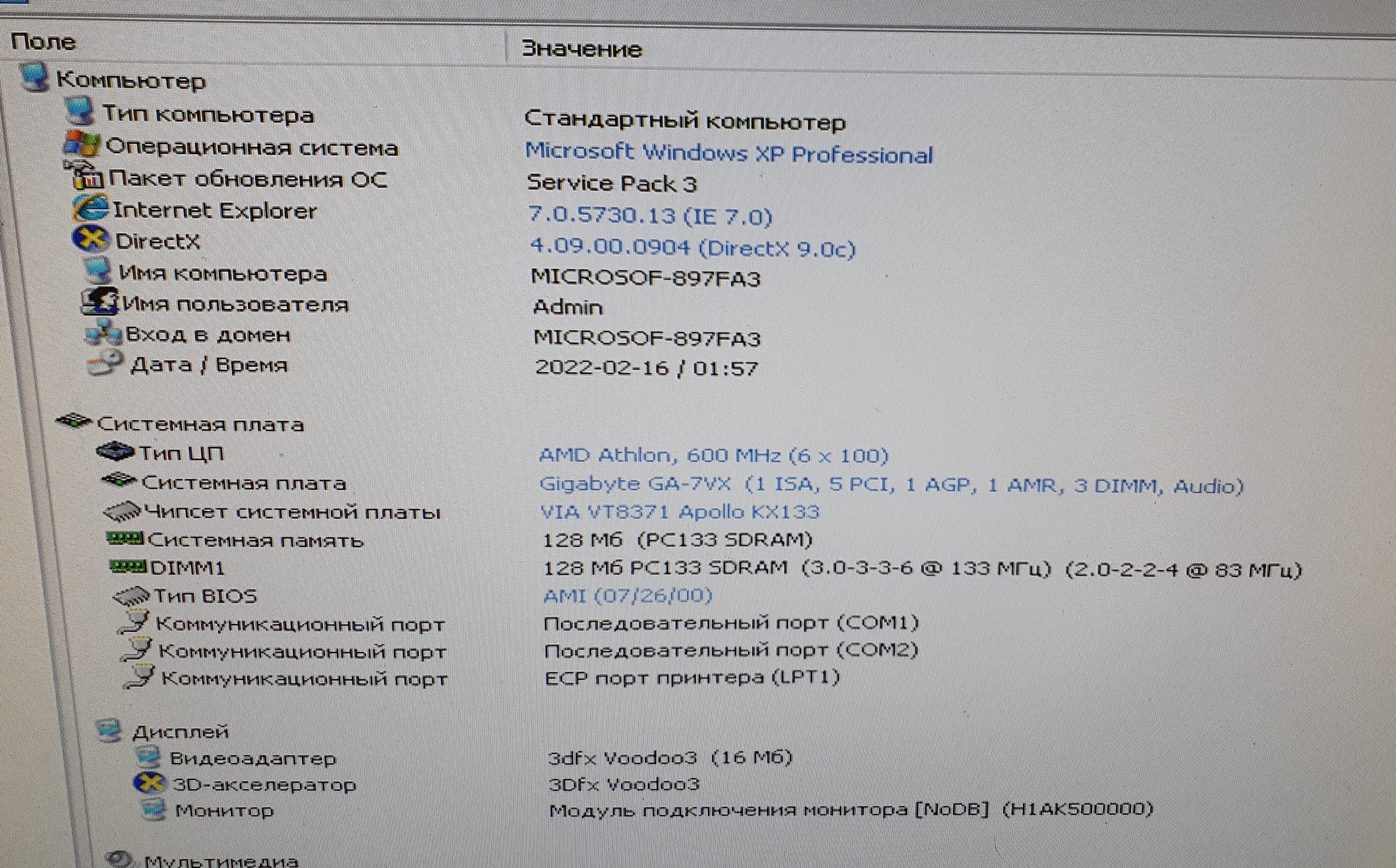Select the Мультимедиа group label

click(x=221, y=860)
